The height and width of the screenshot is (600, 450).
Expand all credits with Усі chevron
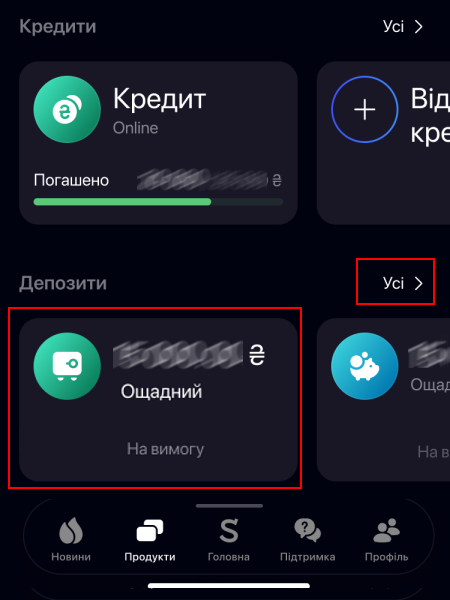(403, 26)
